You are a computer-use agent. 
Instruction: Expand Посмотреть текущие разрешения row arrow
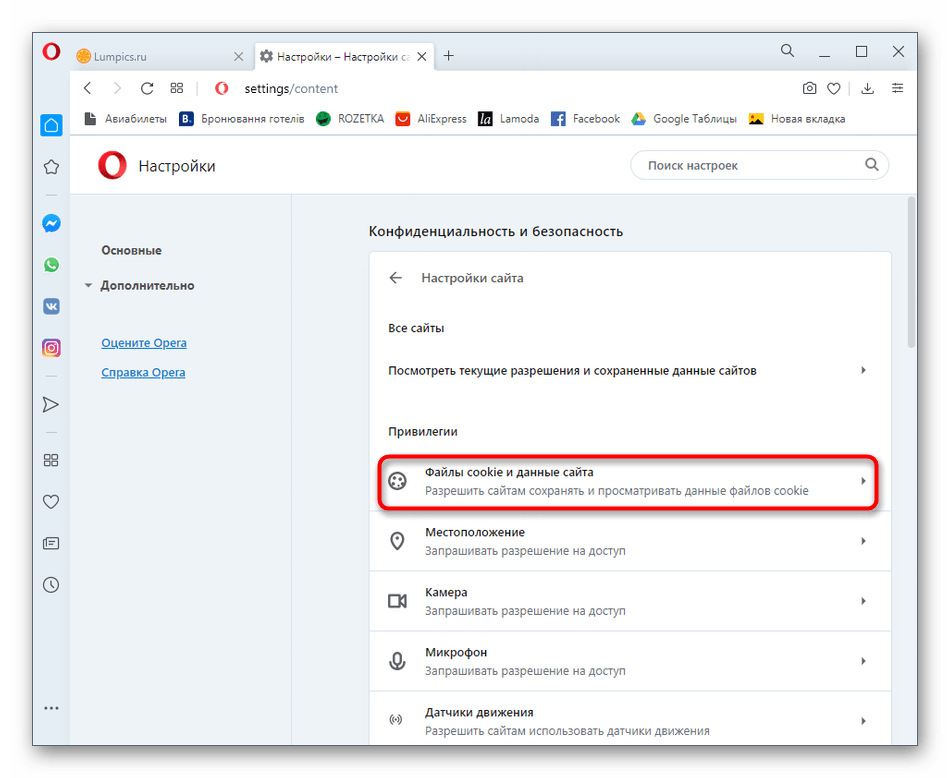pos(863,370)
